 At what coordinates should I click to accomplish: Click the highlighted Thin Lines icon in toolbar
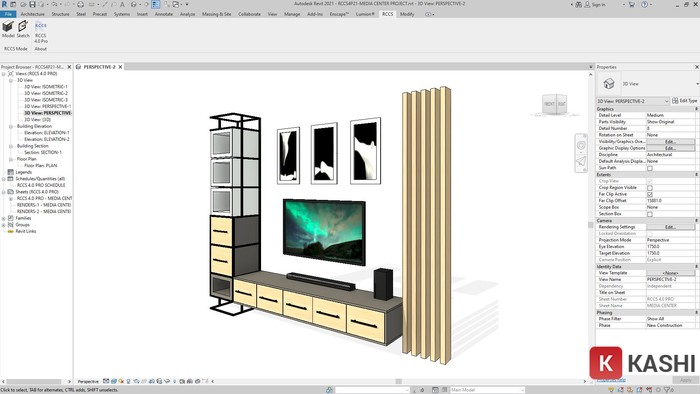coord(155,4)
